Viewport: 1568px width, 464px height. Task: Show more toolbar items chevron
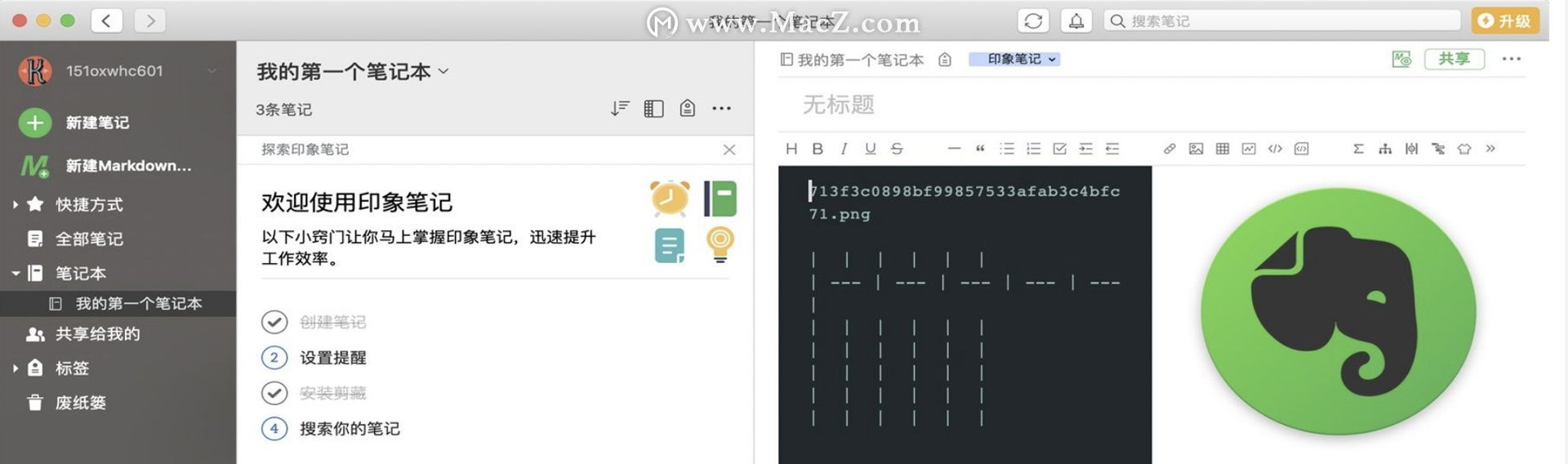1490,149
